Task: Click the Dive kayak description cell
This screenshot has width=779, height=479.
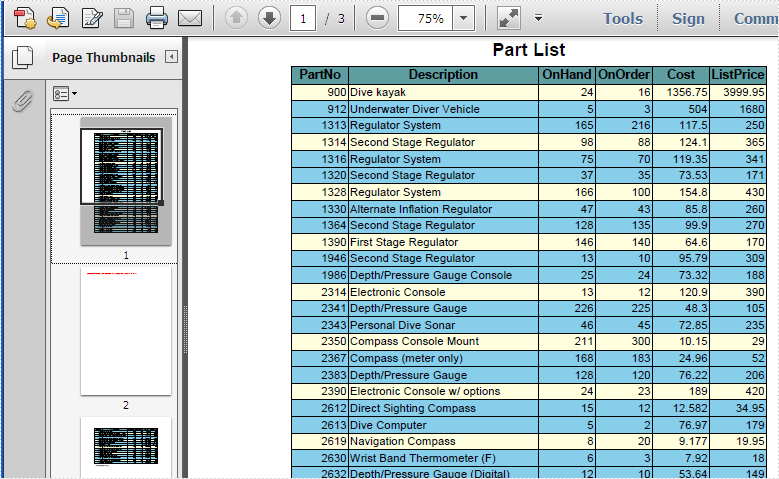Action: 443,92
